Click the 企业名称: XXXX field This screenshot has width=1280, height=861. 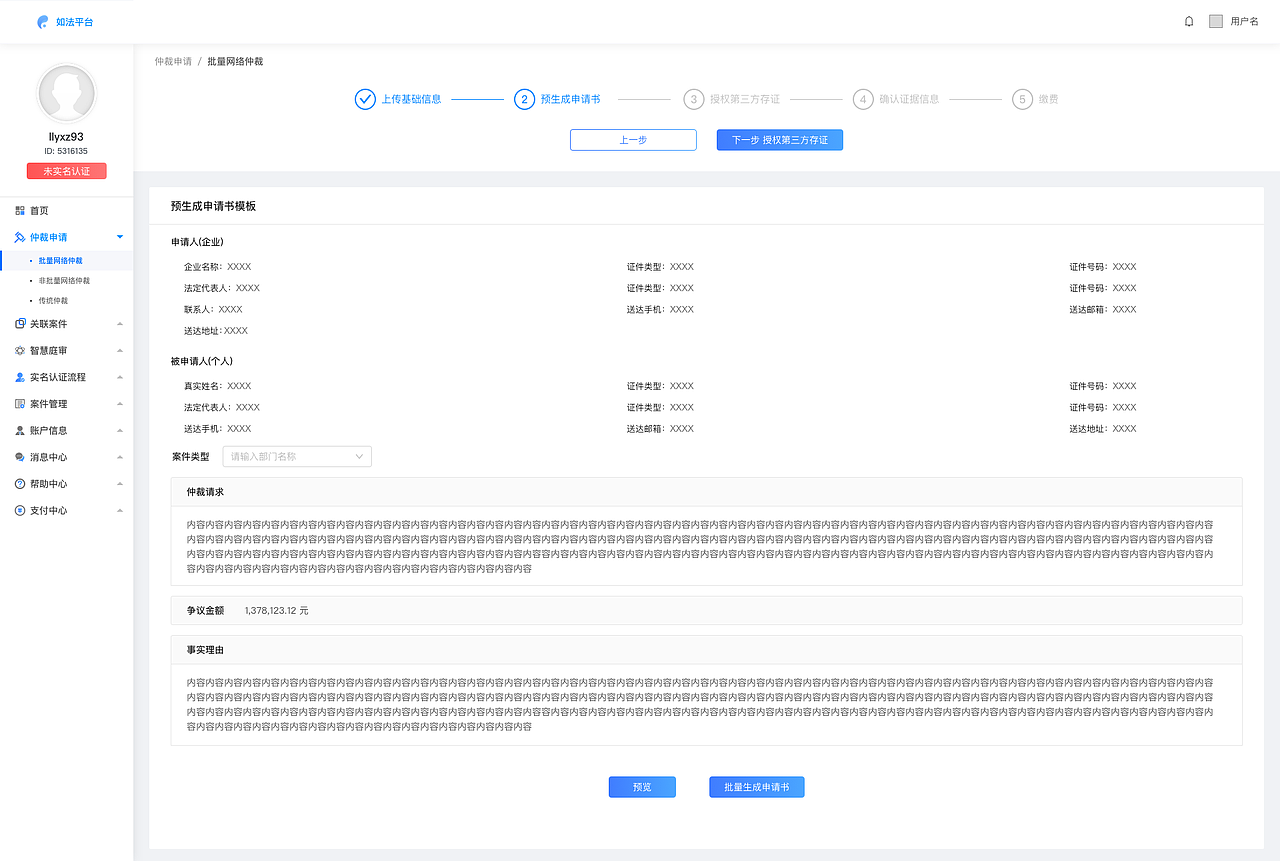217,267
